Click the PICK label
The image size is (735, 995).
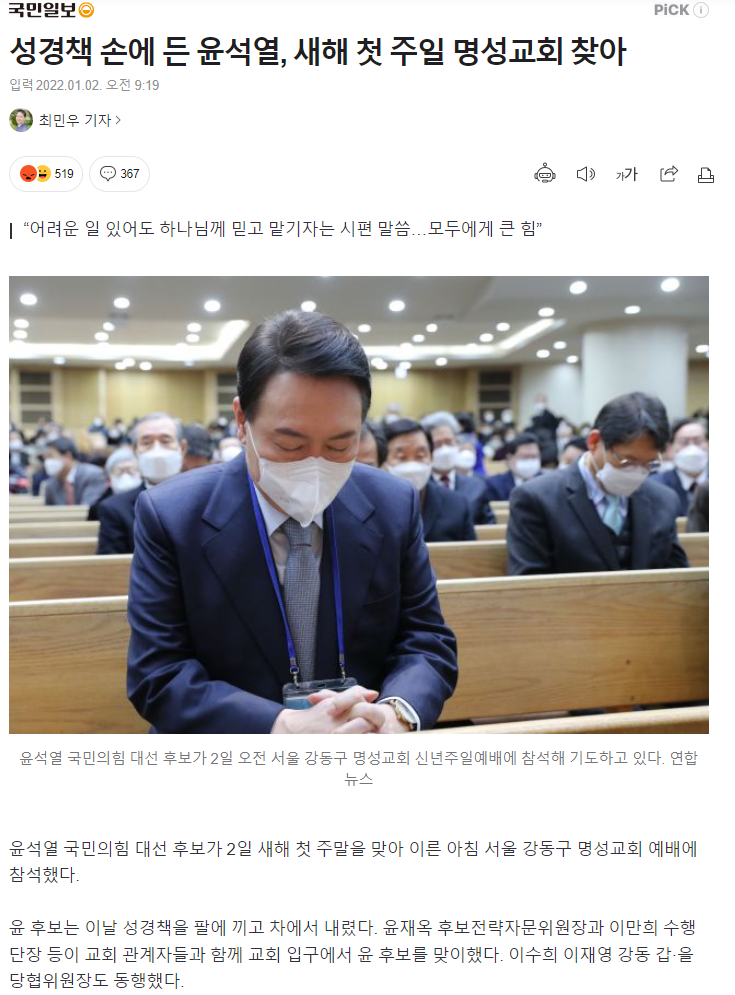[672, 10]
